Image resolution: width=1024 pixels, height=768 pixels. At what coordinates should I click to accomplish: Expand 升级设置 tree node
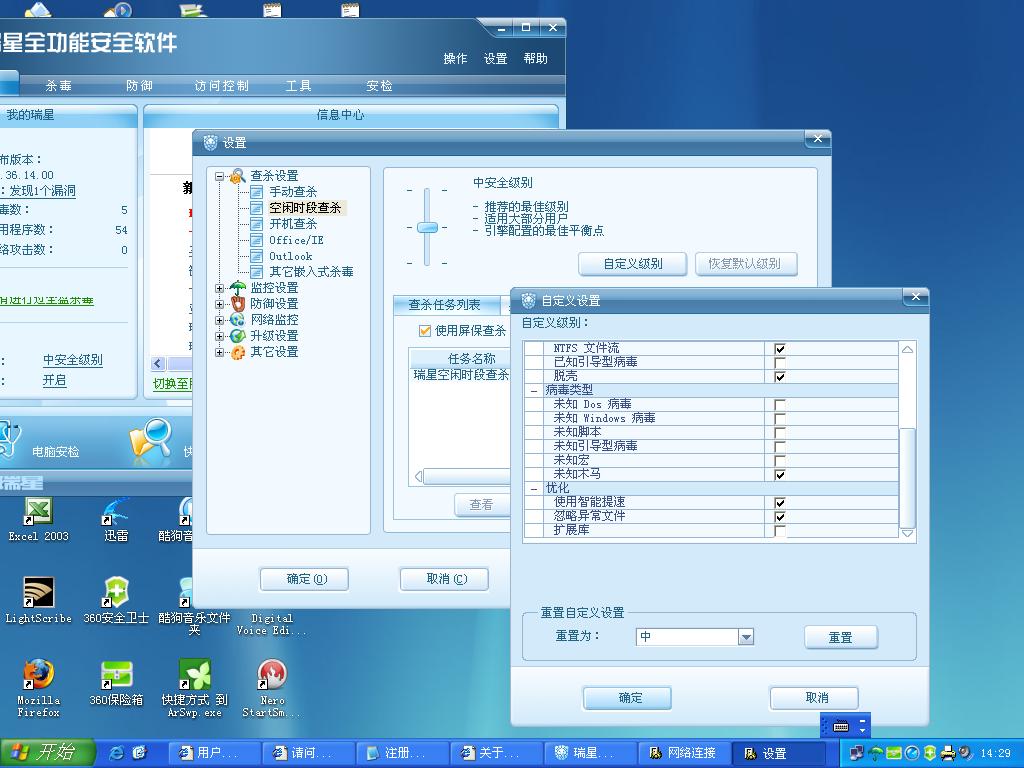pos(219,336)
